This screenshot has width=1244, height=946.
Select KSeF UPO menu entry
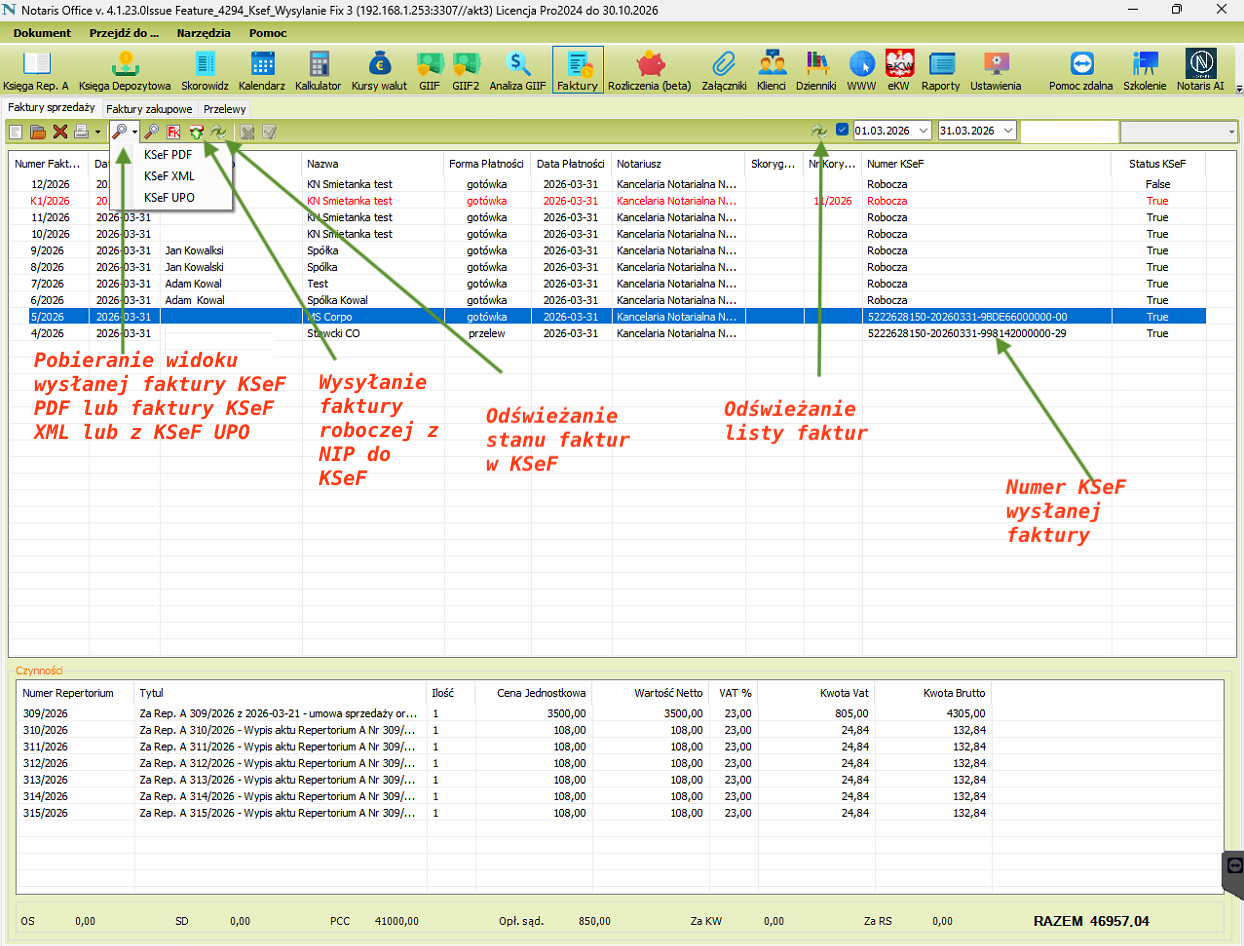[x=169, y=197]
